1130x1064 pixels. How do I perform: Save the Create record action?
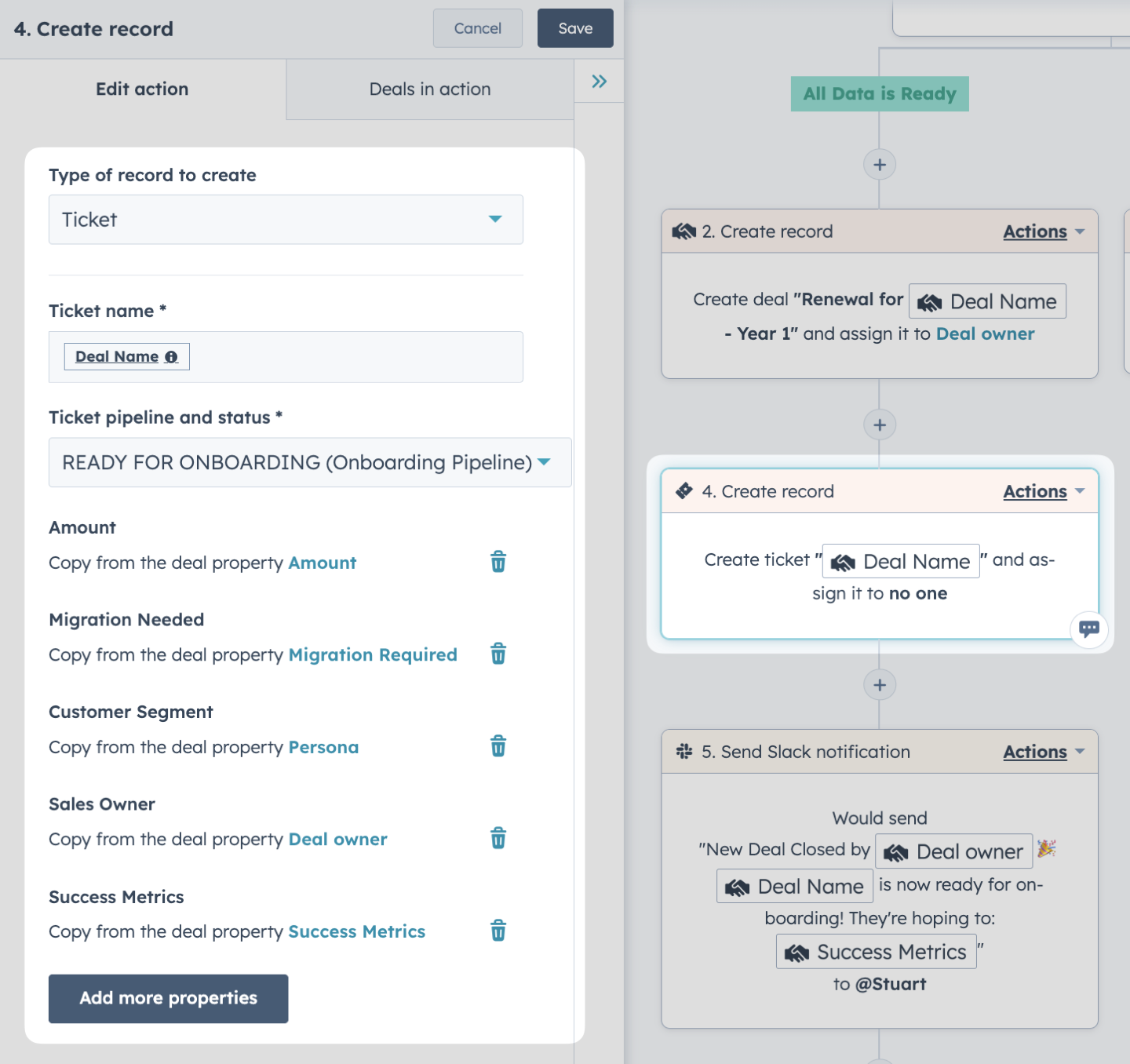pos(575,28)
